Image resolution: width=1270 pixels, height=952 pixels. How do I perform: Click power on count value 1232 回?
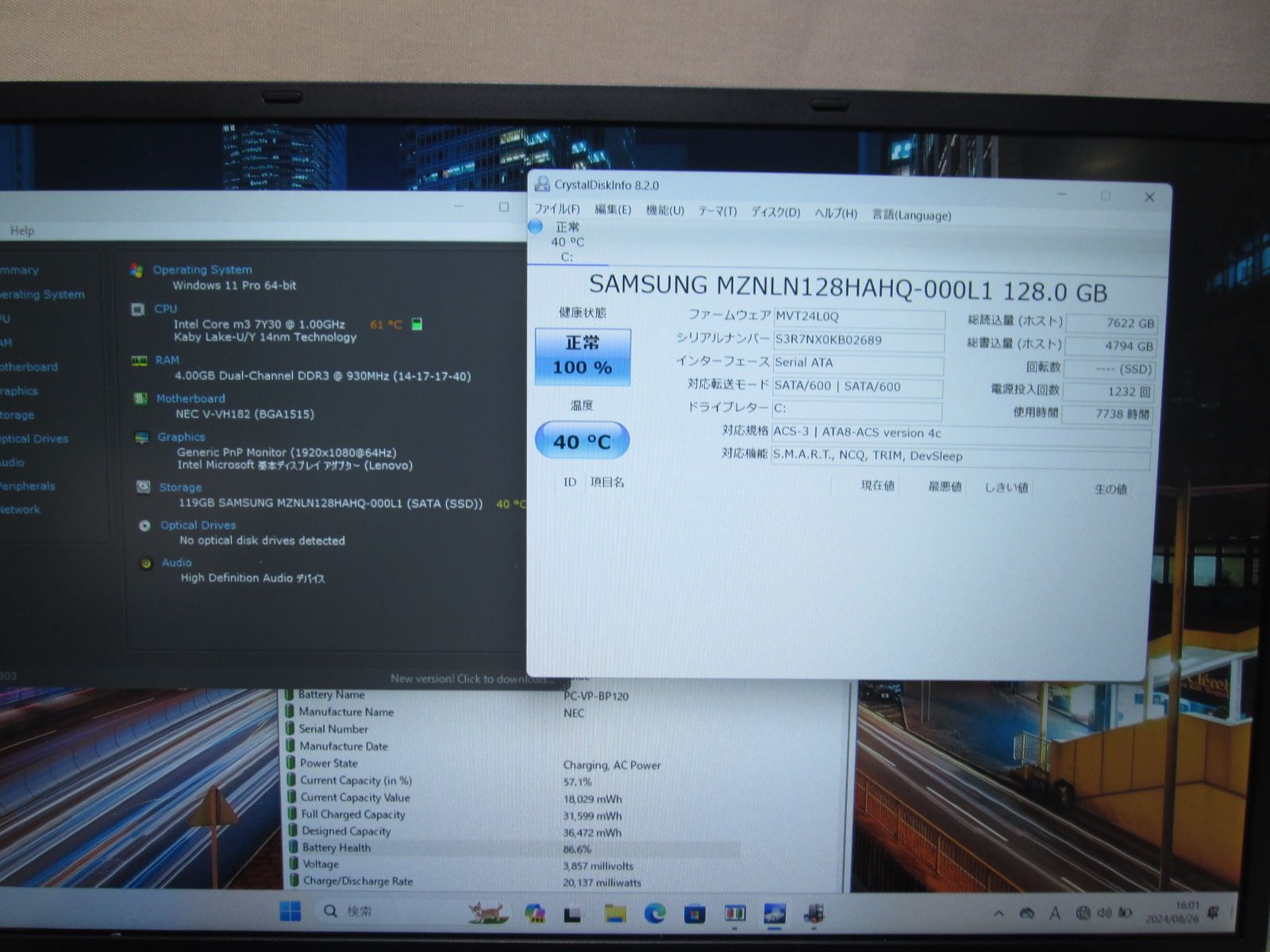pyautogui.click(x=1108, y=392)
